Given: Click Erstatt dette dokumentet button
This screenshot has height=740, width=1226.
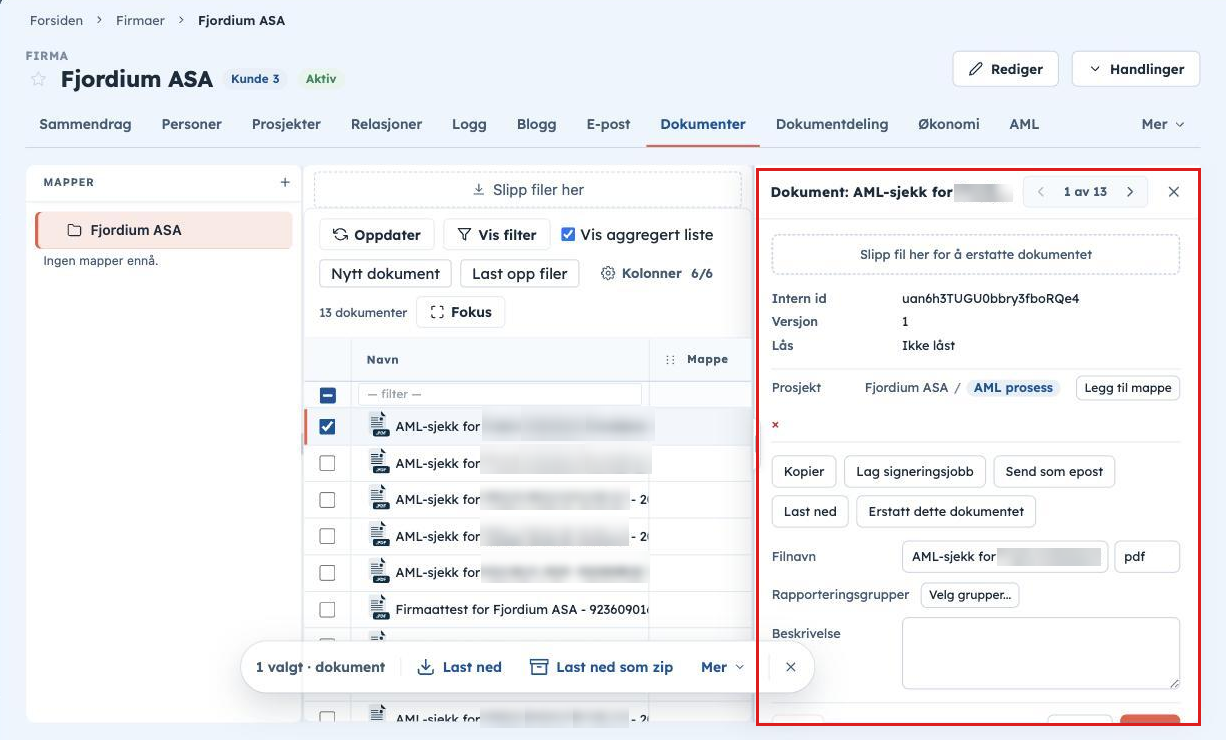Looking at the screenshot, I should (946, 511).
